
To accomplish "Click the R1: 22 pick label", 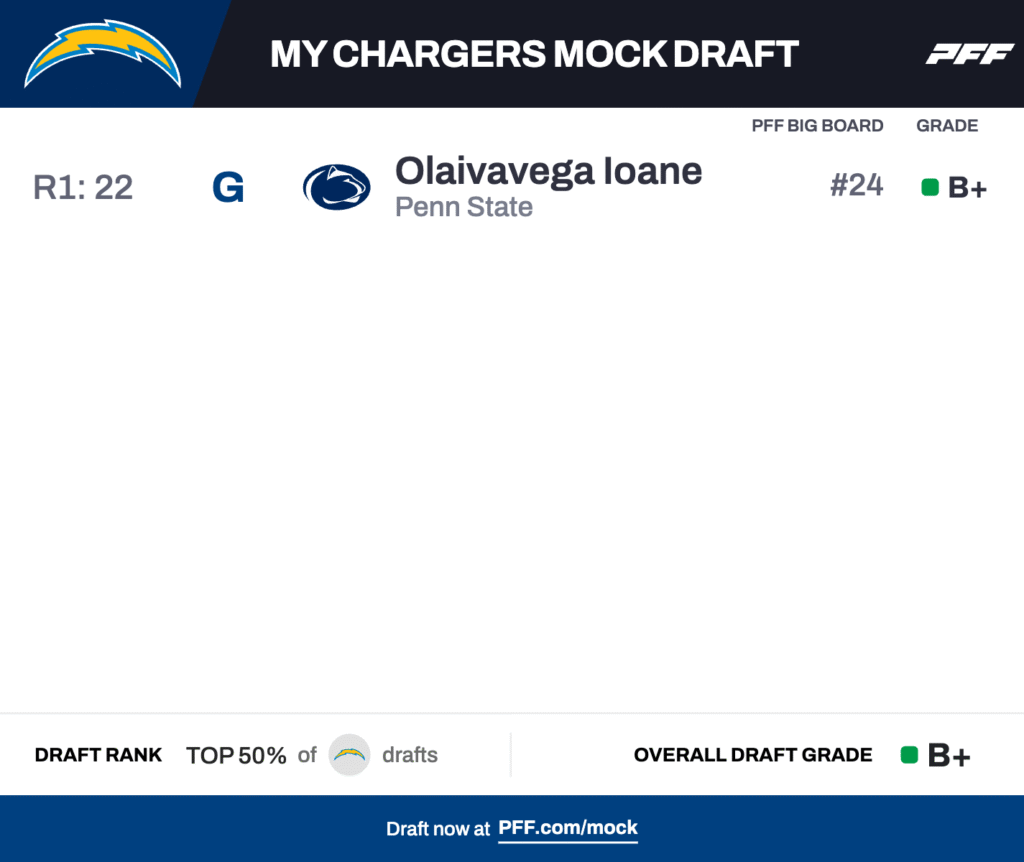I will click(x=83, y=187).
